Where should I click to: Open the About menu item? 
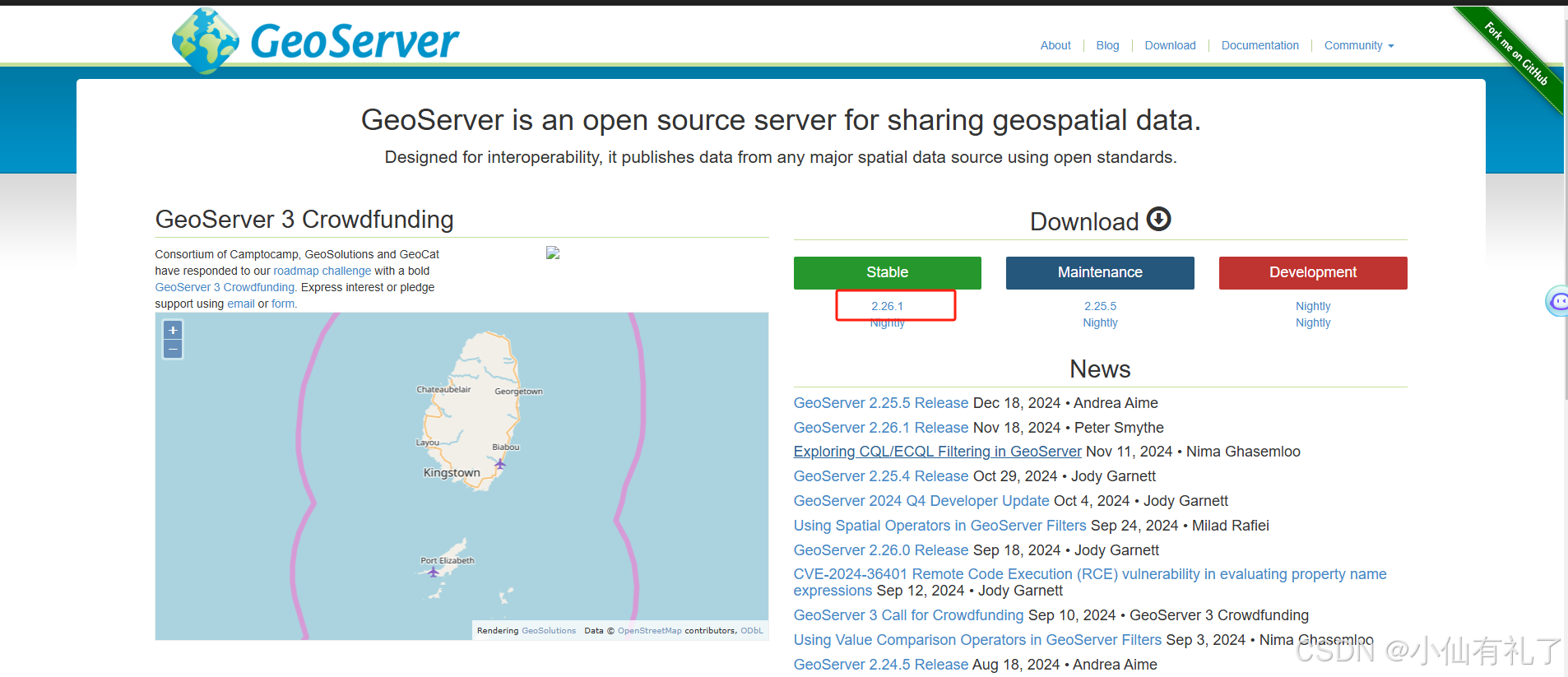coord(1055,45)
